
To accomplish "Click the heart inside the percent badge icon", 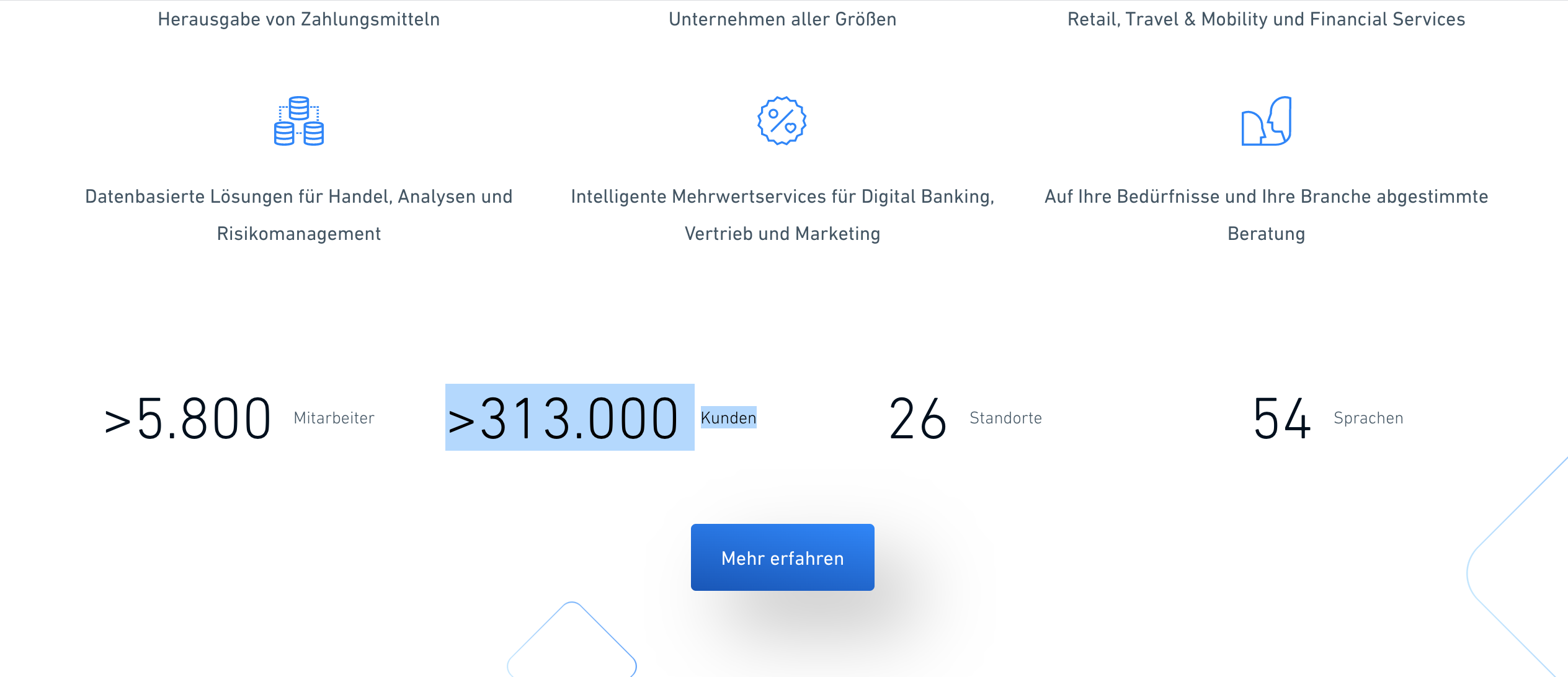I will (x=791, y=129).
